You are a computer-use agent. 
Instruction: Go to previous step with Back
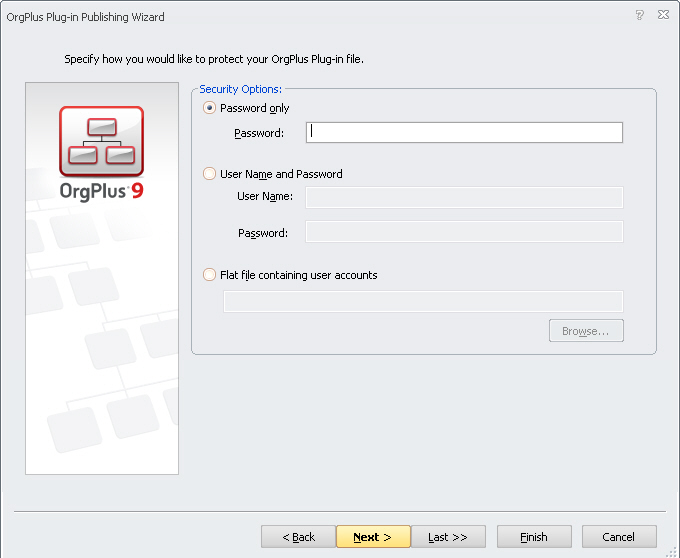[x=298, y=537]
